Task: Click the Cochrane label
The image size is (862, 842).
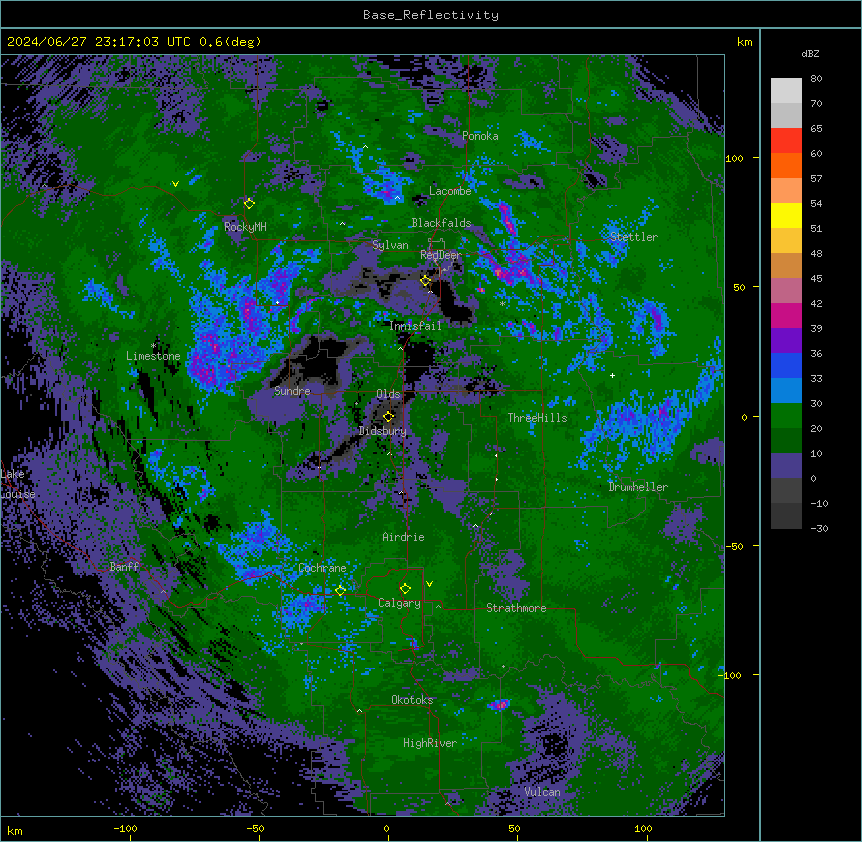Action: pos(322,568)
